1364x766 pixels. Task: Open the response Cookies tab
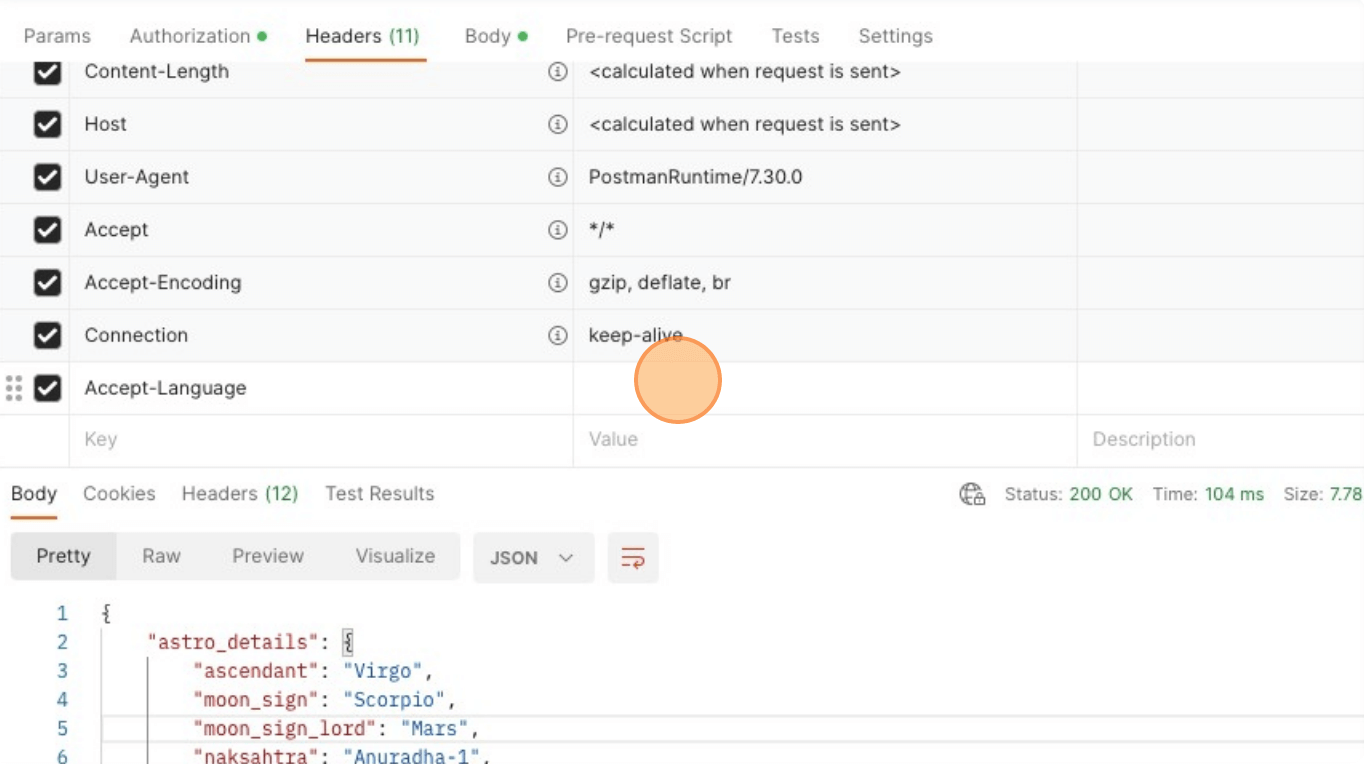point(119,494)
